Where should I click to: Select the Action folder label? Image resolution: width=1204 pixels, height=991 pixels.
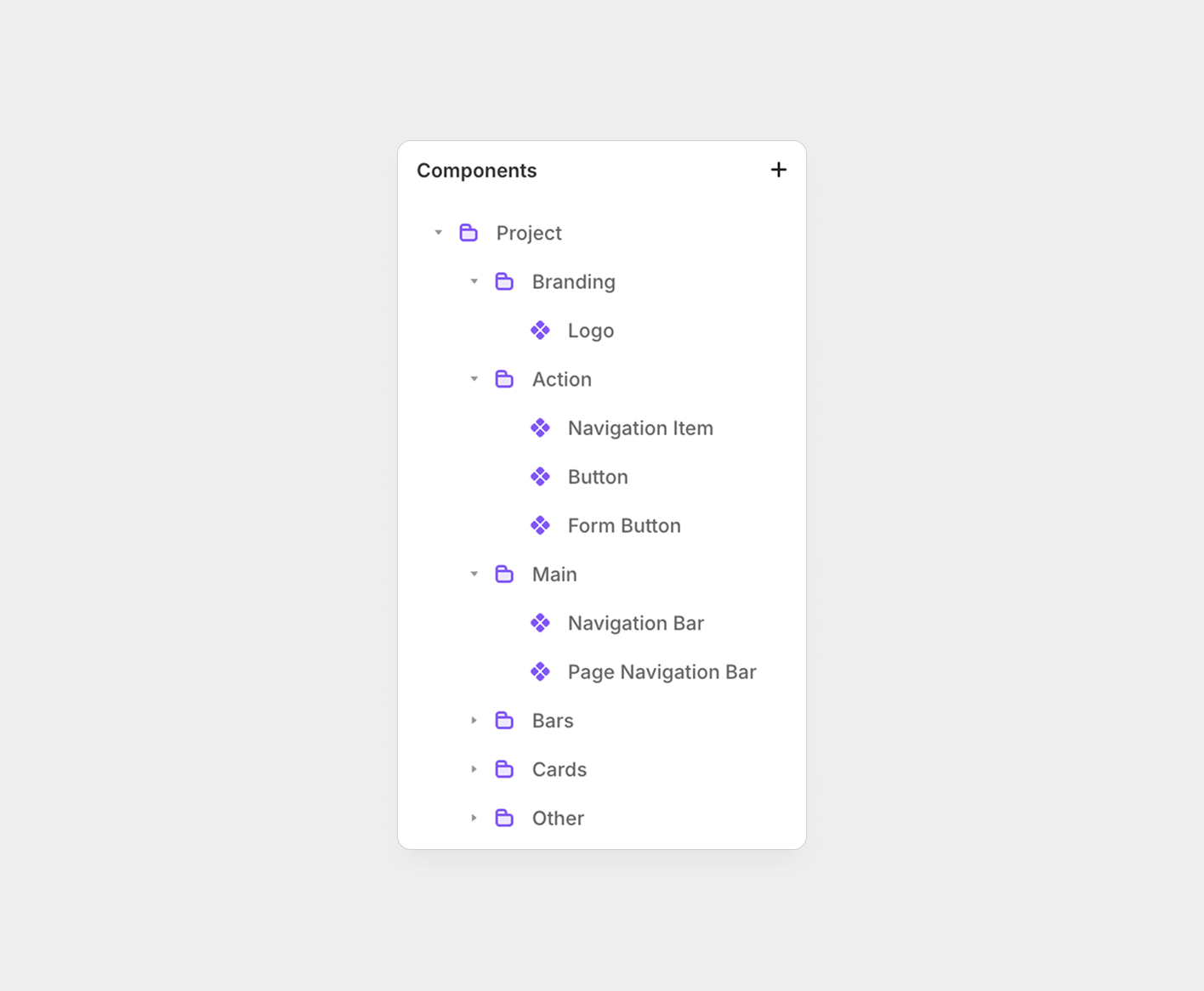point(562,380)
